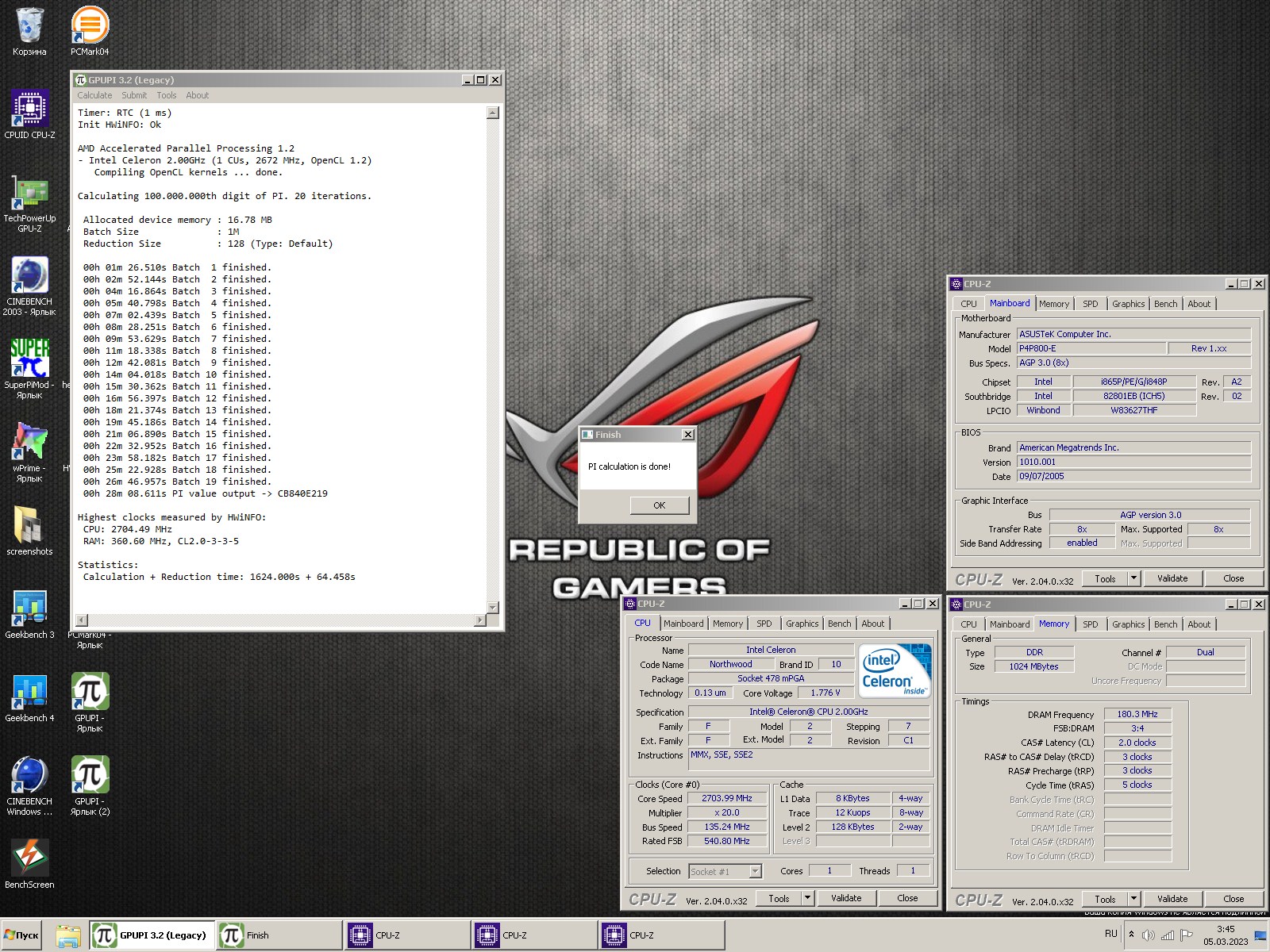Open the Submit menu in GPUPI
Viewport: 1270px width, 952px height.
[134, 95]
